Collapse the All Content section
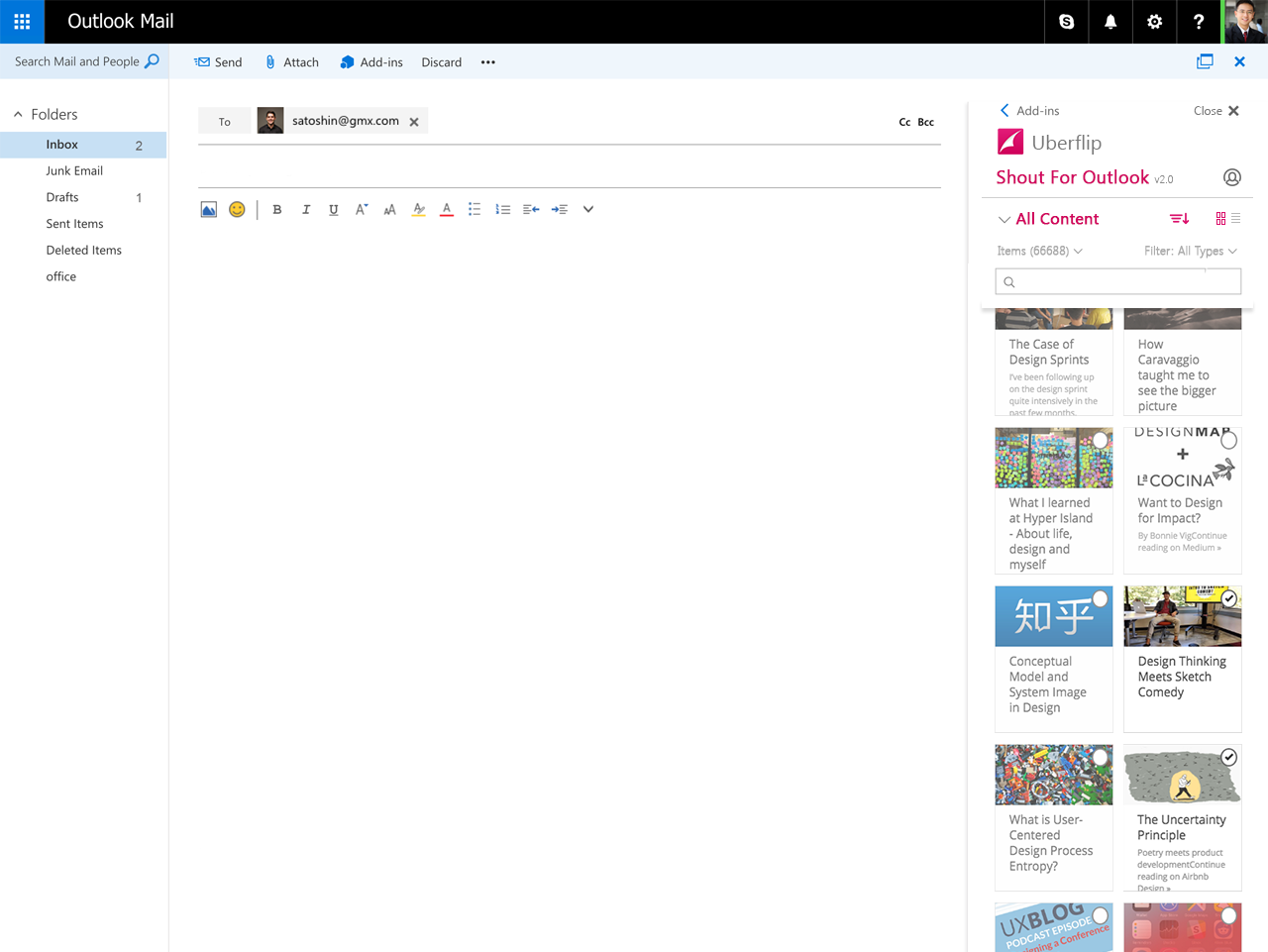 point(1004,219)
